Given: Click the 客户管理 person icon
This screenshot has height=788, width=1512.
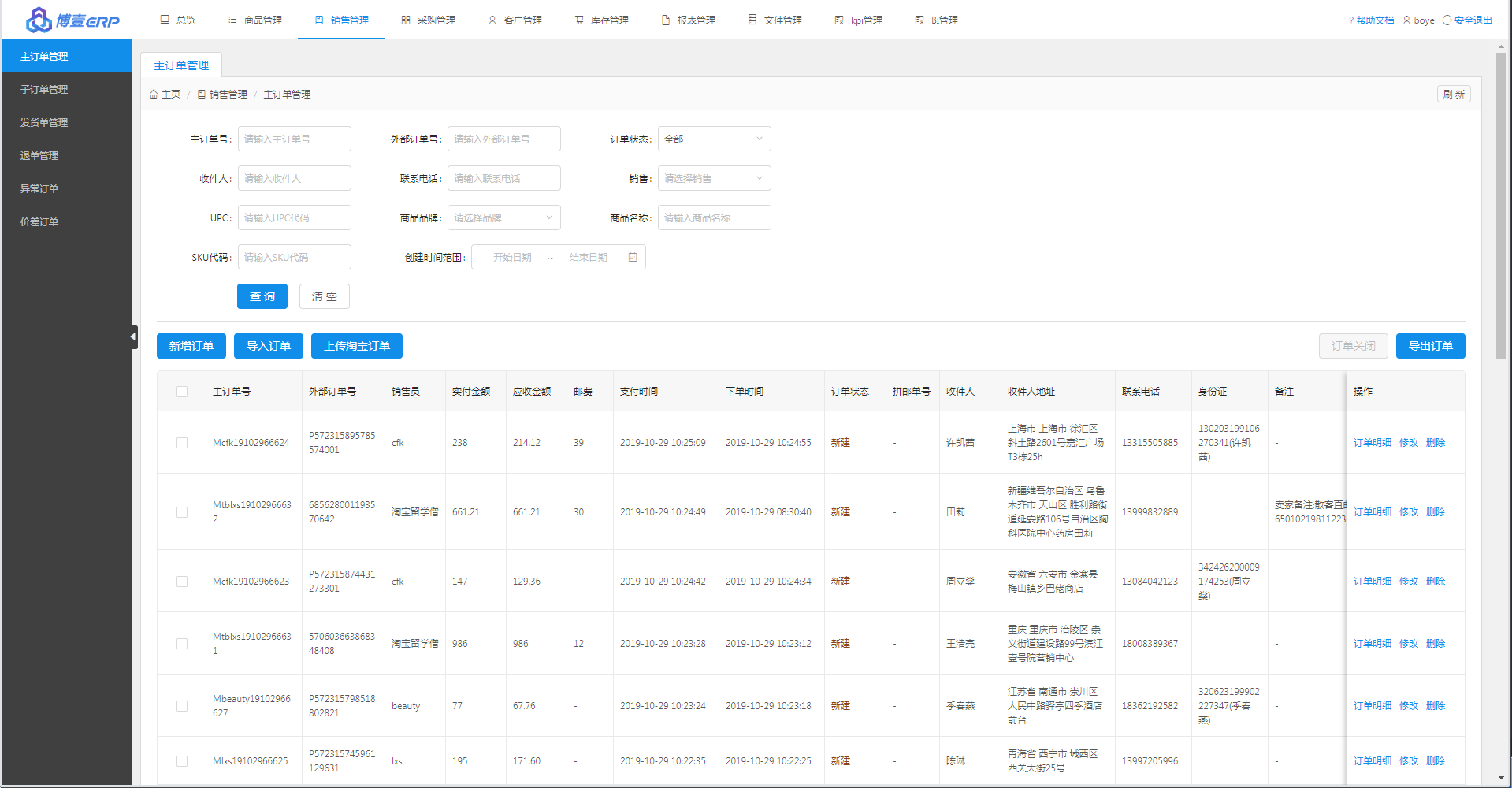Looking at the screenshot, I should tap(492, 20).
